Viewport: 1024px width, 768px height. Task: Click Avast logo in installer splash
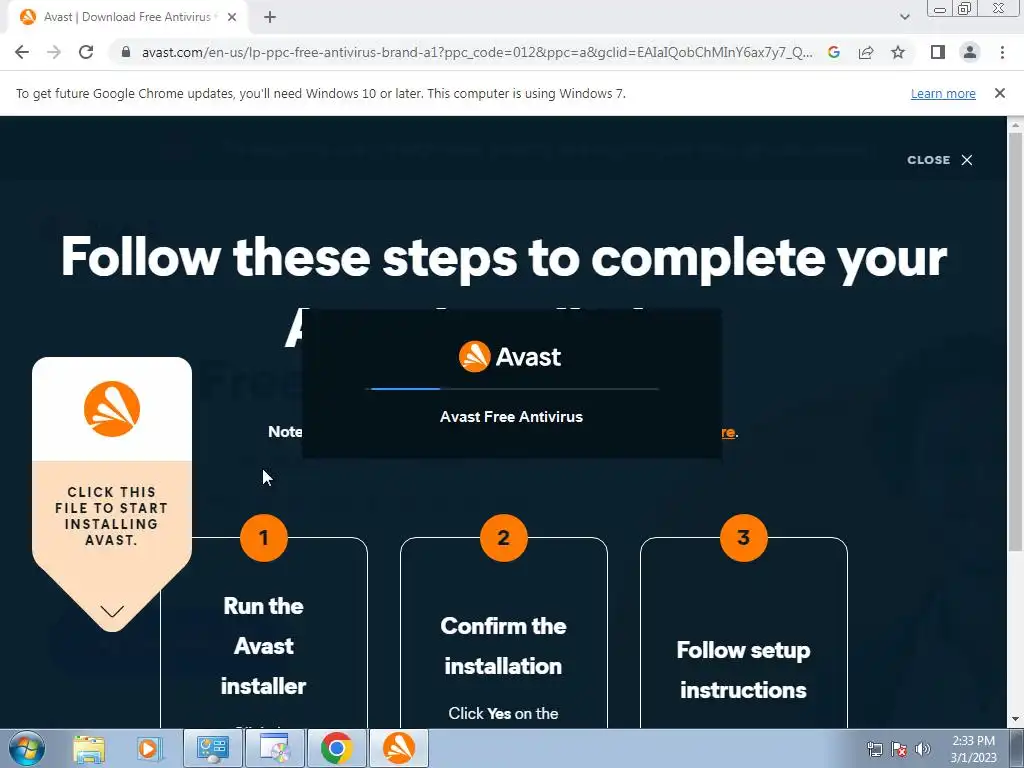510,357
